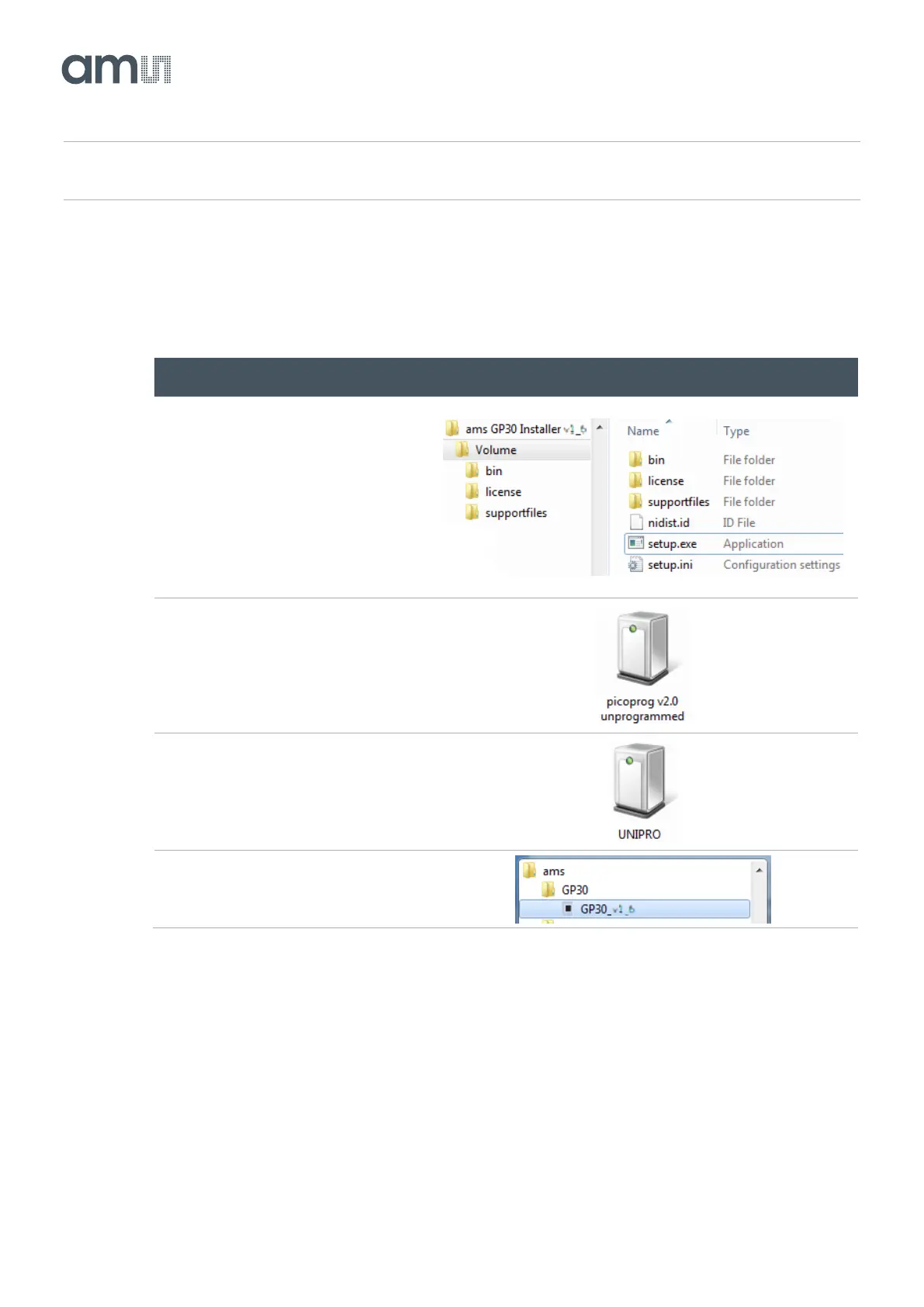The image size is (924, 1307).
Task: Open bin folder icon in file list
Action: [635, 459]
